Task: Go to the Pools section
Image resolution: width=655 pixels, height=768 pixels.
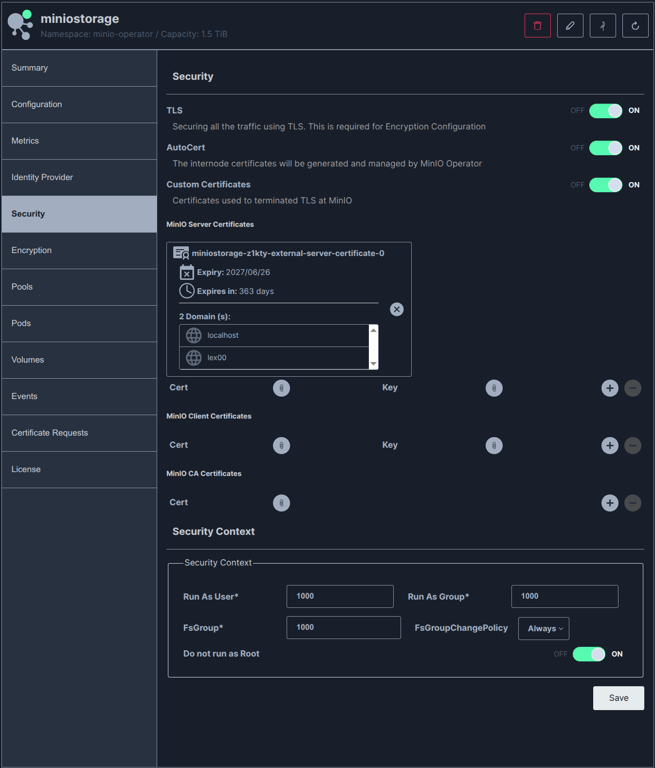Action: (x=79, y=287)
